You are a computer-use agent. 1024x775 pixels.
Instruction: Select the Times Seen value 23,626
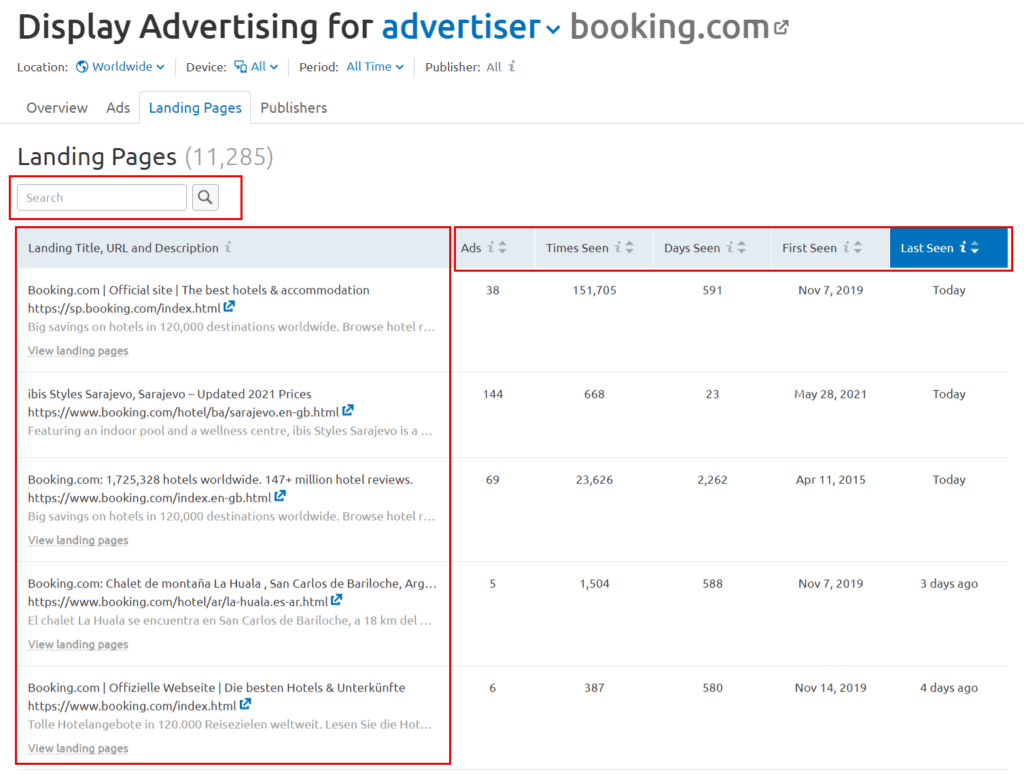[594, 479]
